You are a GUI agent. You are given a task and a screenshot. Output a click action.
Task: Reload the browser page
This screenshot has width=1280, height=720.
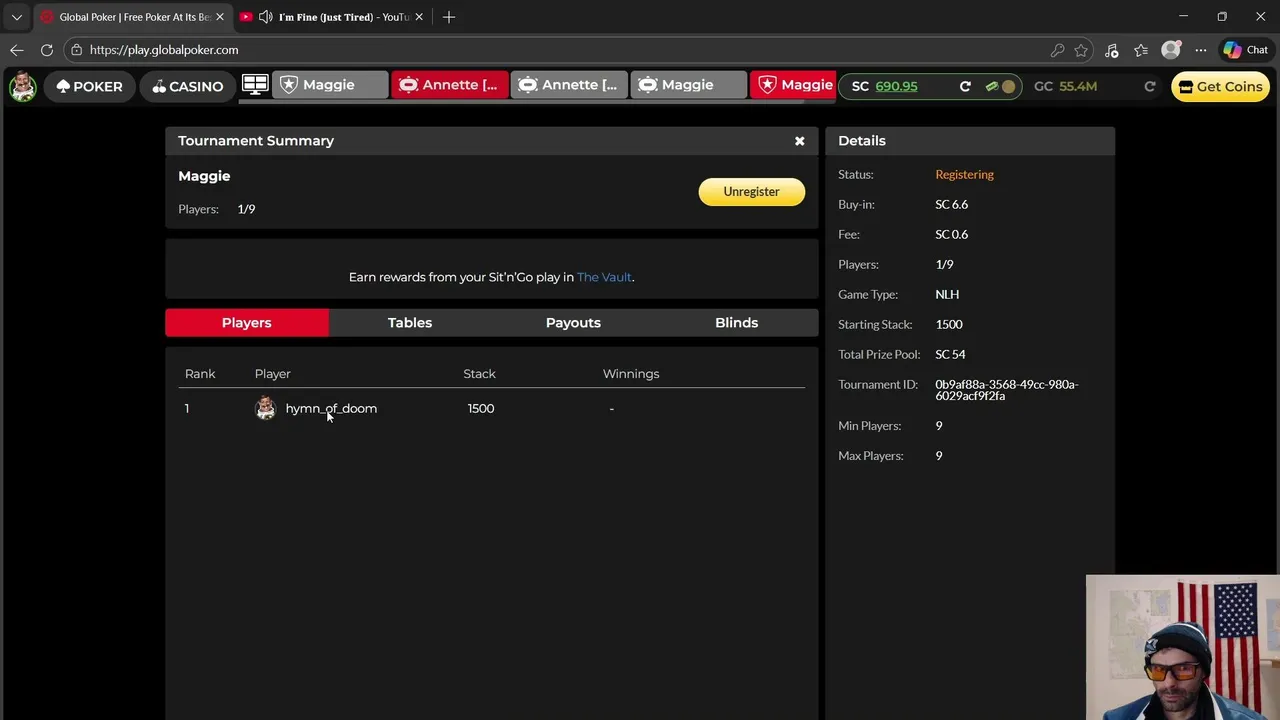47,50
